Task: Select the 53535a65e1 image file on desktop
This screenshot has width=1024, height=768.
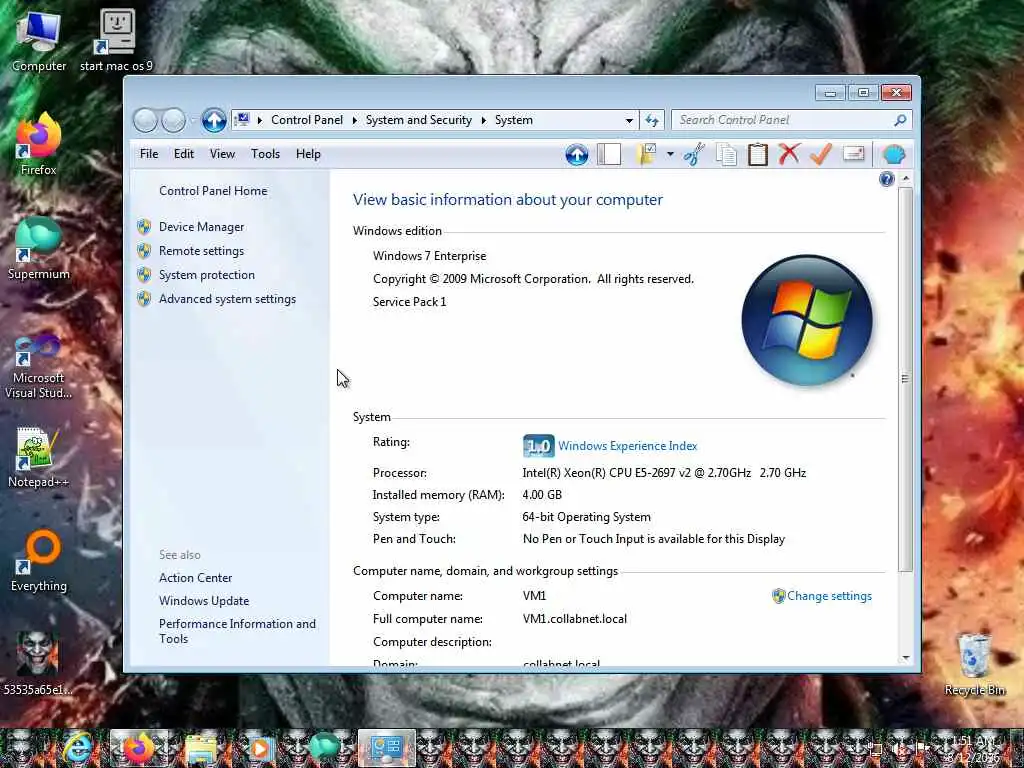Action: click(37, 664)
